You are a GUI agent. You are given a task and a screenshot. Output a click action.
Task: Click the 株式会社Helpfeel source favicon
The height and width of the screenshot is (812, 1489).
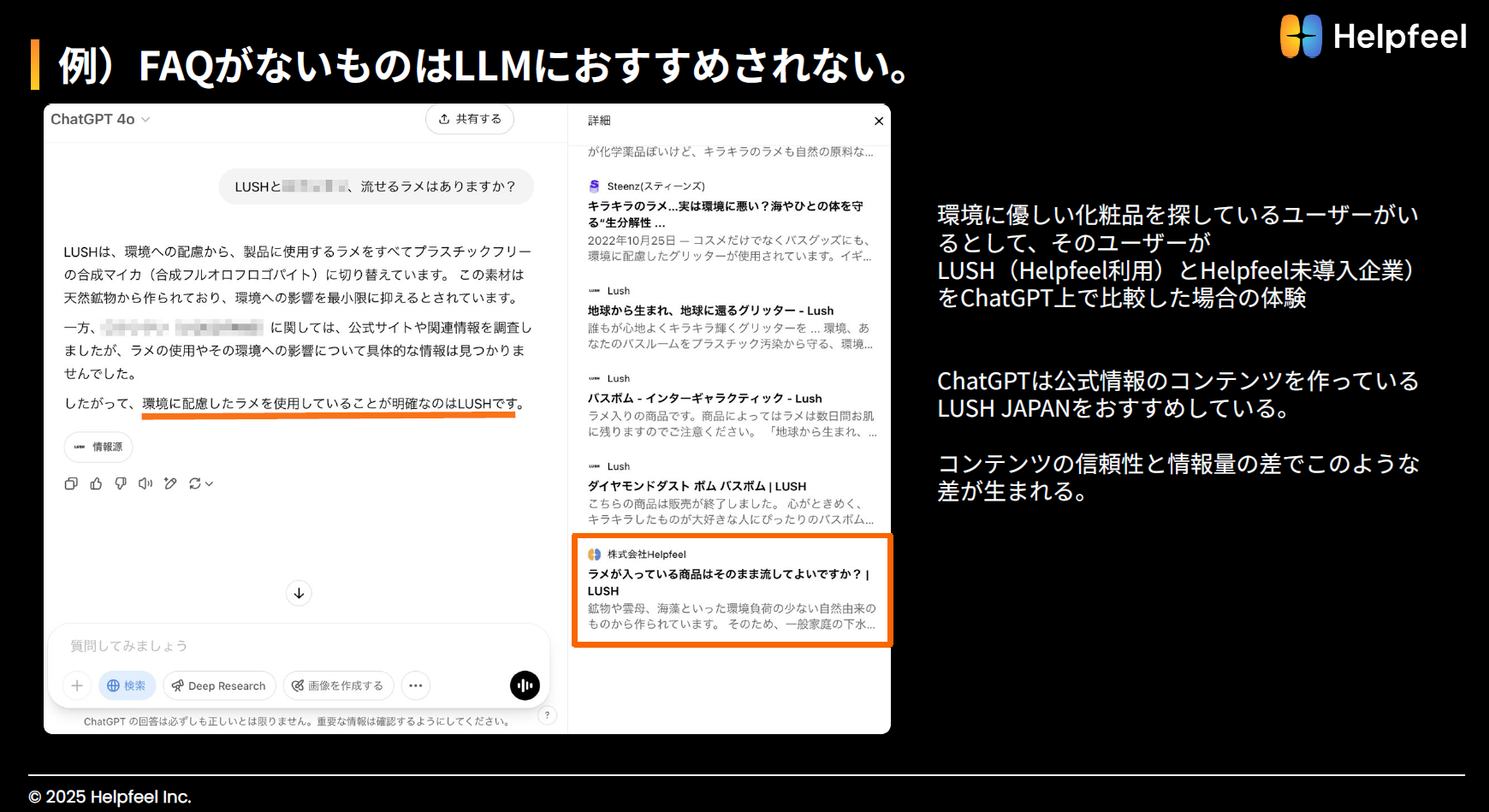(594, 554)
